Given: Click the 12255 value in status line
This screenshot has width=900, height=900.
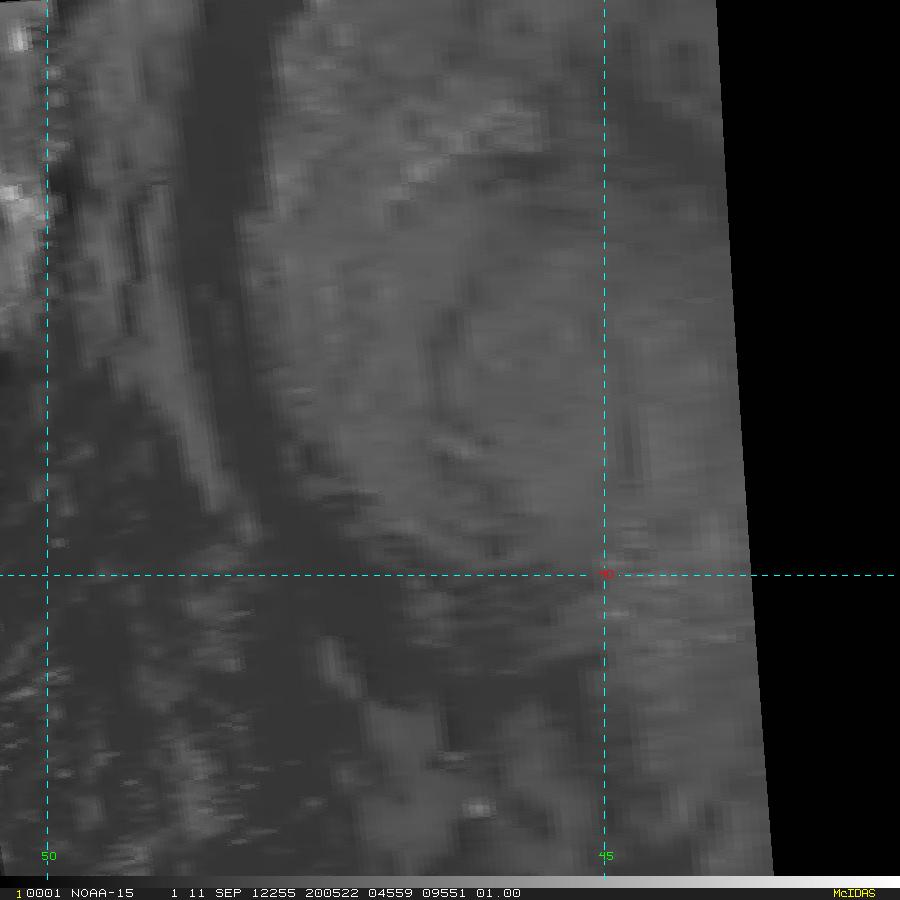Looking at the screenshot, I should coord(254,893).
